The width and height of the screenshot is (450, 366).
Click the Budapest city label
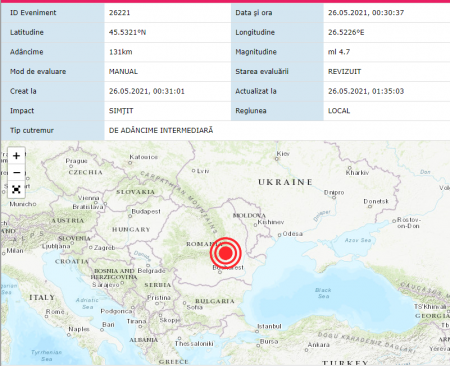tap(146, 211)
